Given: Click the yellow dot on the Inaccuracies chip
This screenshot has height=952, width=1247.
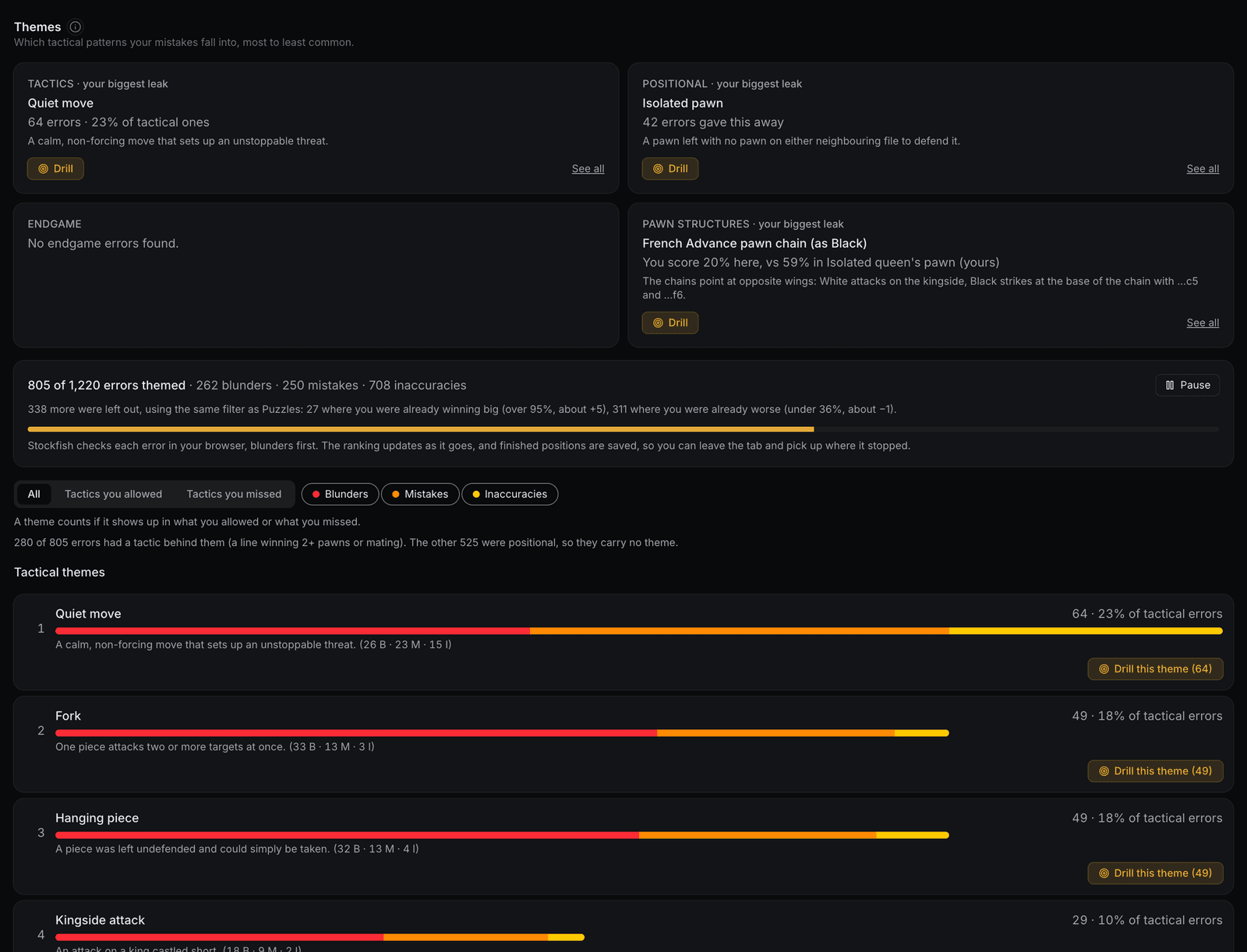Looking at the screenshot, I should (476, 495).
